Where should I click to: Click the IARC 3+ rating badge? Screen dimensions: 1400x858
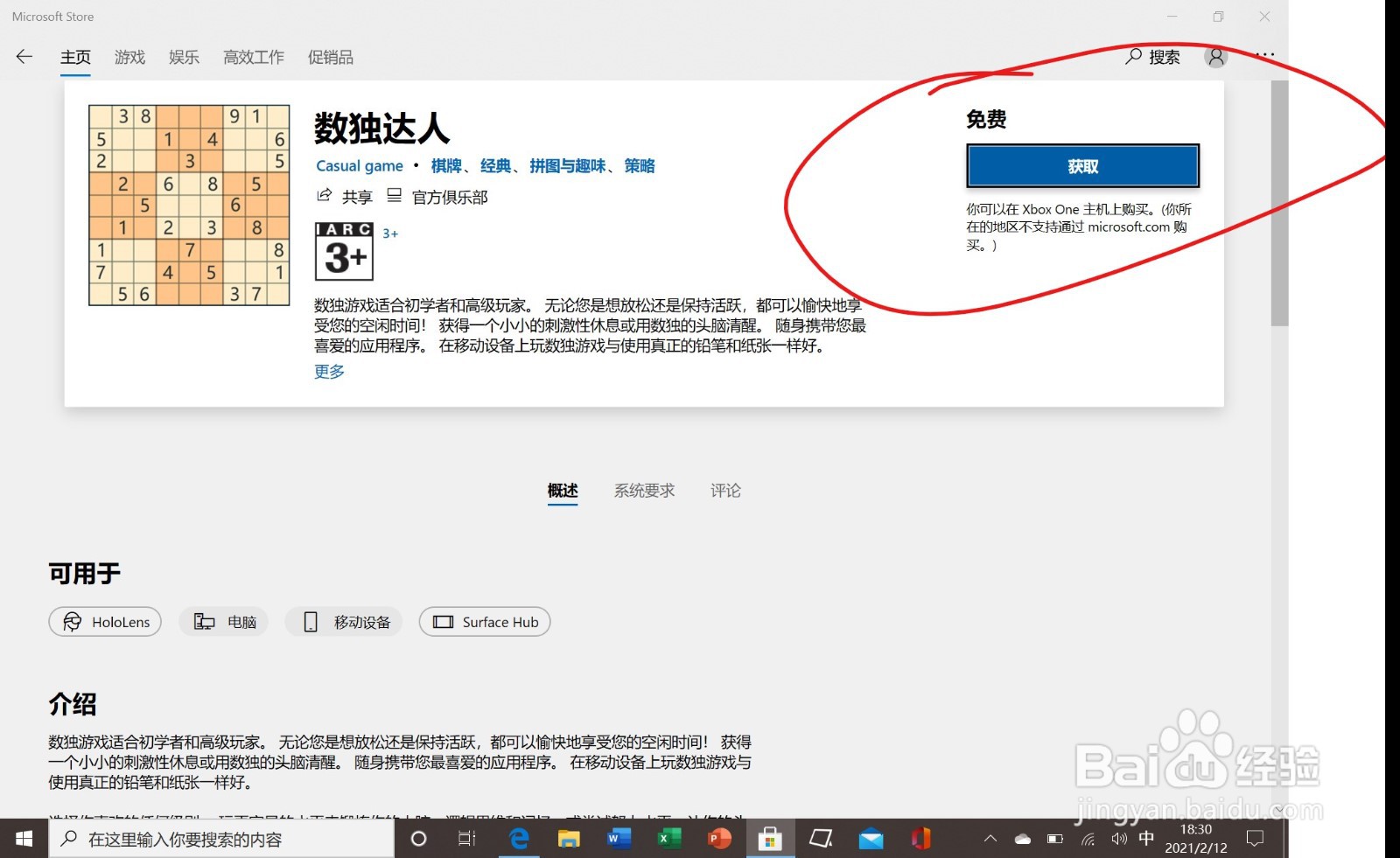pos(344,251)
